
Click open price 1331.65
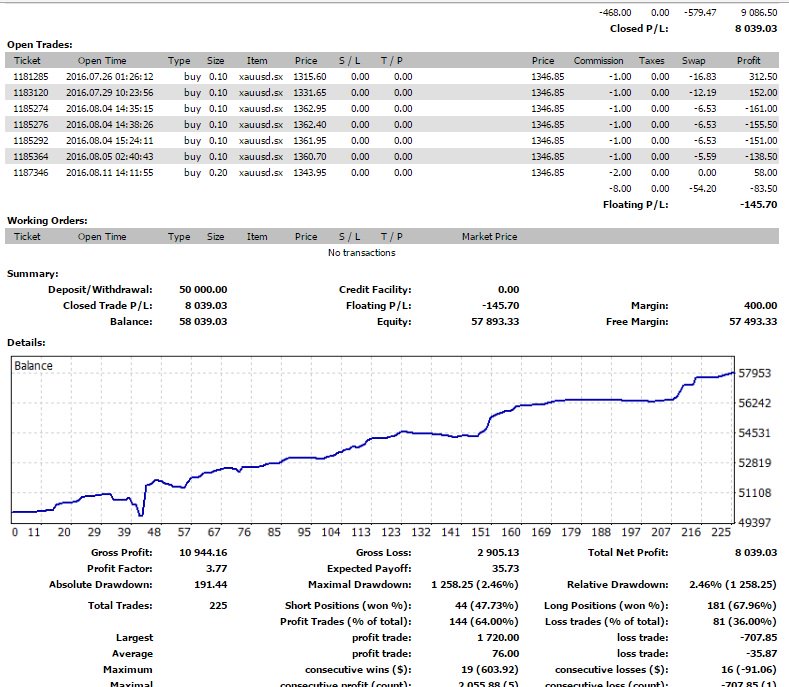tap(310, 93)
